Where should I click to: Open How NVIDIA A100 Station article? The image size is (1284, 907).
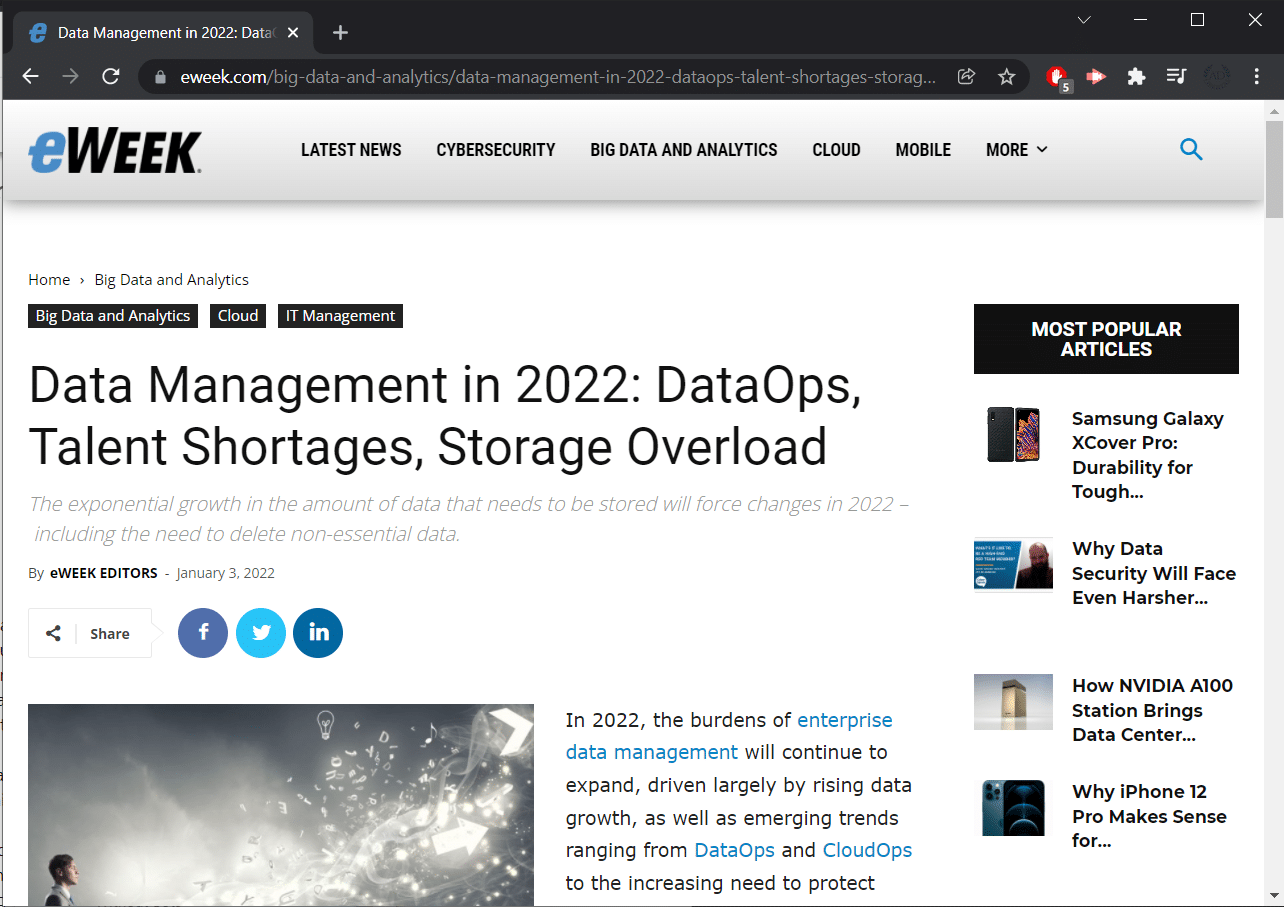pos(1152,710)
